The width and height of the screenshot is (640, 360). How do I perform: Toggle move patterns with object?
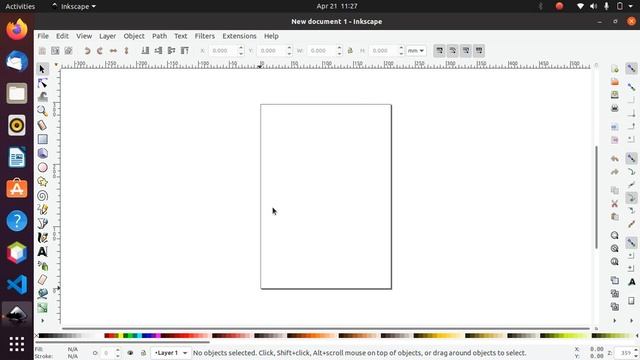click(479, 51)
